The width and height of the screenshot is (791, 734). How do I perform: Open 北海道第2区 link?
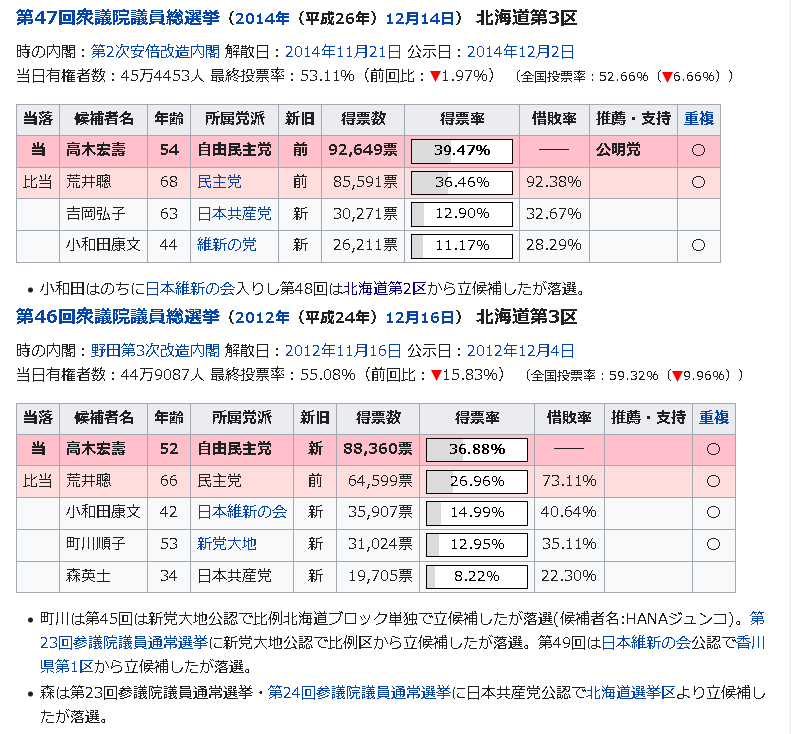tap(385, 289)
